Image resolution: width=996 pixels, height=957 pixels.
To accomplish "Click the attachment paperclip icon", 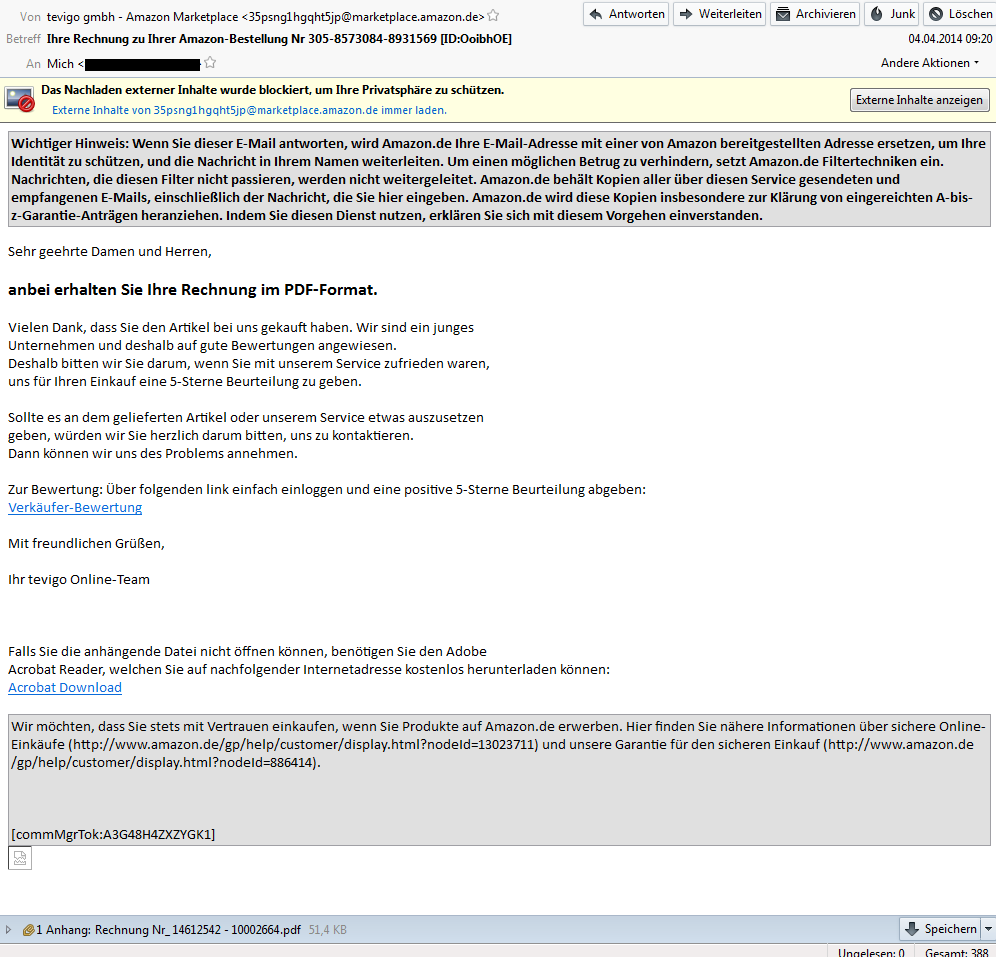I will point(28,930).
